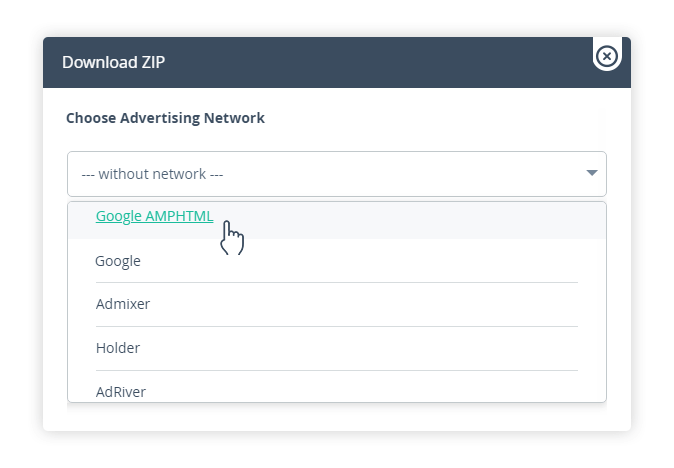Click the underlined Google AMPHTML link text

pyautogui.click(x=154, y=216)
